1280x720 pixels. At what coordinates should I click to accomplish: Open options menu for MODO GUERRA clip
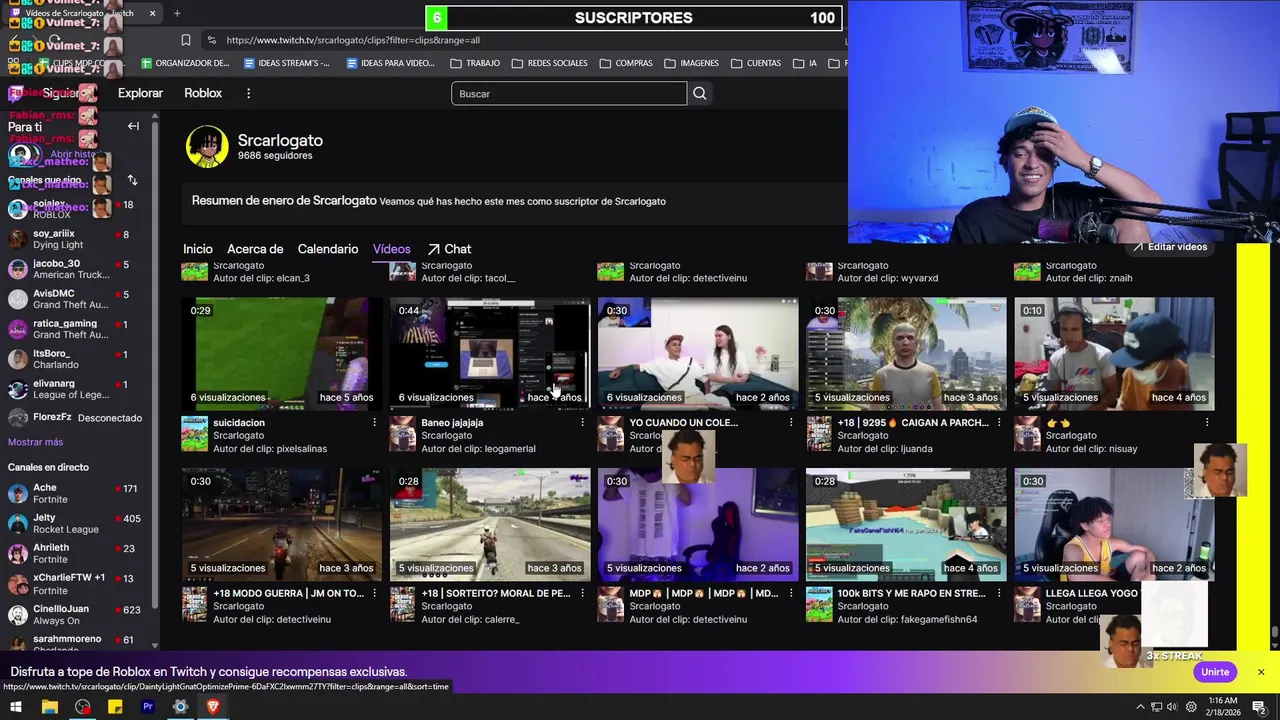(374, 594)
